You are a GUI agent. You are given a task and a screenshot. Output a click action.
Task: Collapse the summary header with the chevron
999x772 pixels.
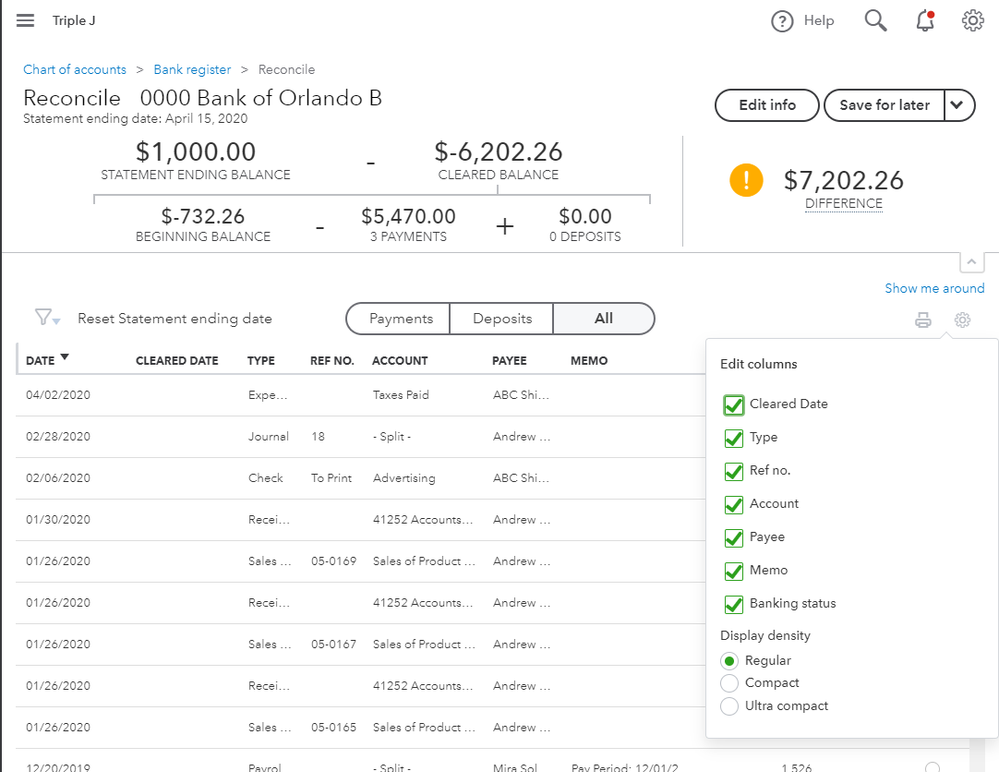[x=969, y=262]
